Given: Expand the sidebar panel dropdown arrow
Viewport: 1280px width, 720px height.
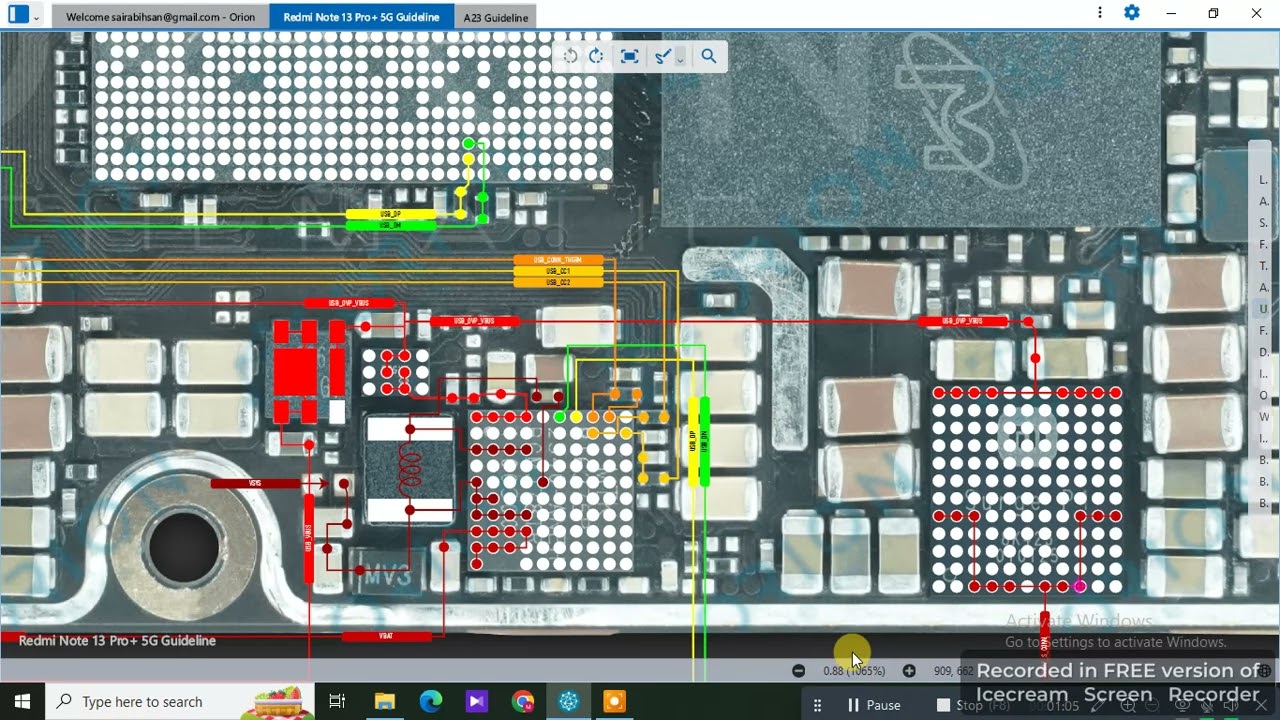Looking at the screenshot, I should (37, 17).
